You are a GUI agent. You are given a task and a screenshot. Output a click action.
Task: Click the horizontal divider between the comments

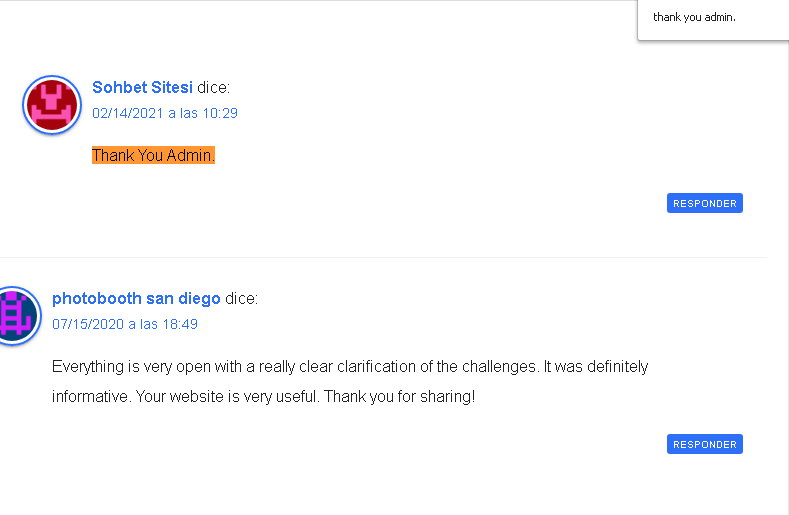click(x=383, y=257)
